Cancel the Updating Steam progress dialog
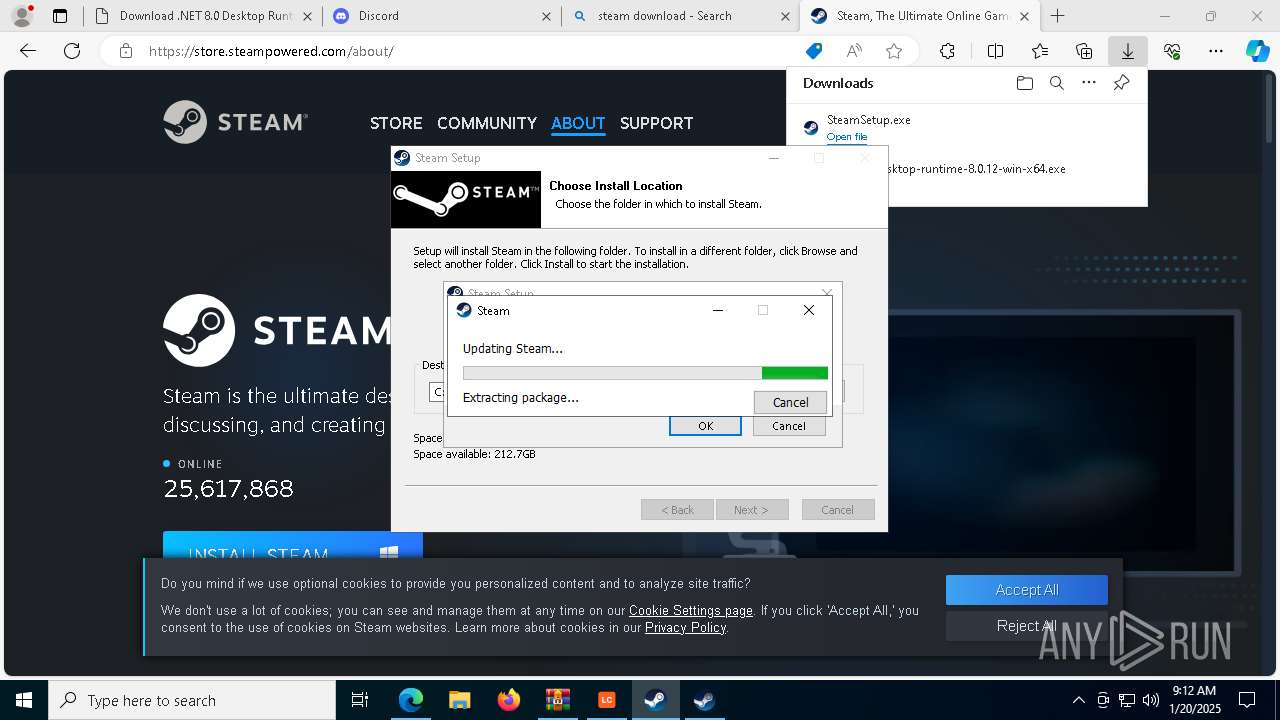1280x720 pixels. click(x=790, y=402)
